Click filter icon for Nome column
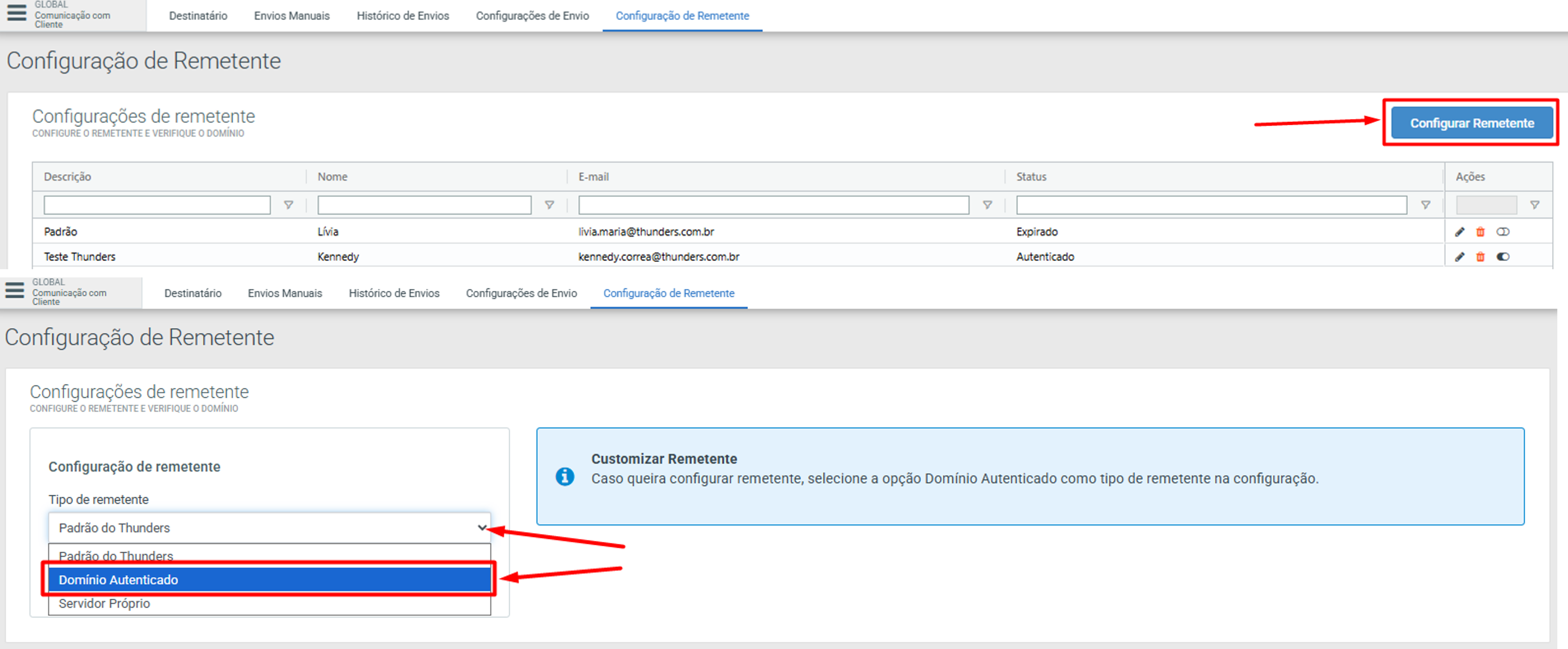This screenshot has width=1568, height=649. [x=549, y=205]
